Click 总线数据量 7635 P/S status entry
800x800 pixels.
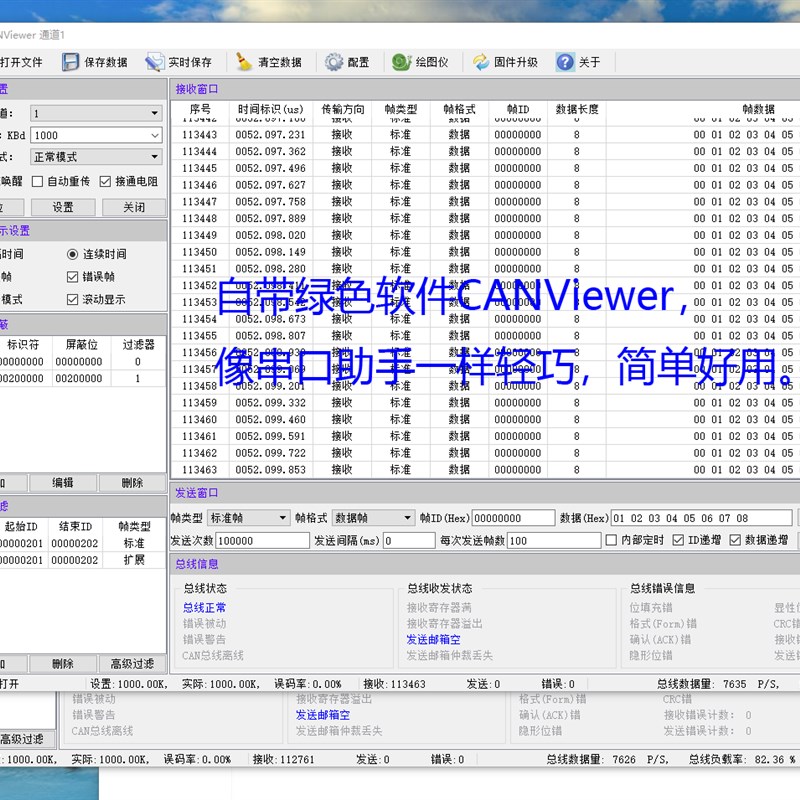pyautogui.click(x=718, y=684)
